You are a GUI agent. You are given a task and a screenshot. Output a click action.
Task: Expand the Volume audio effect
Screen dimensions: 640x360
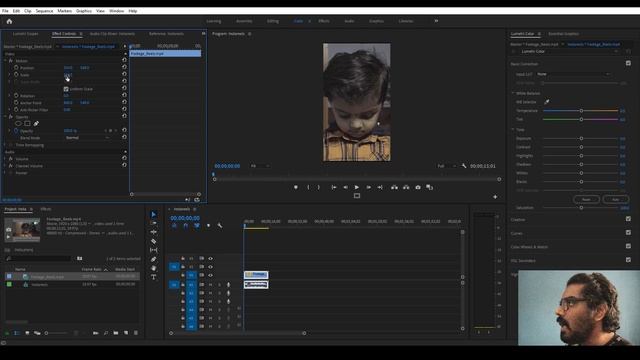coord(5,159)
